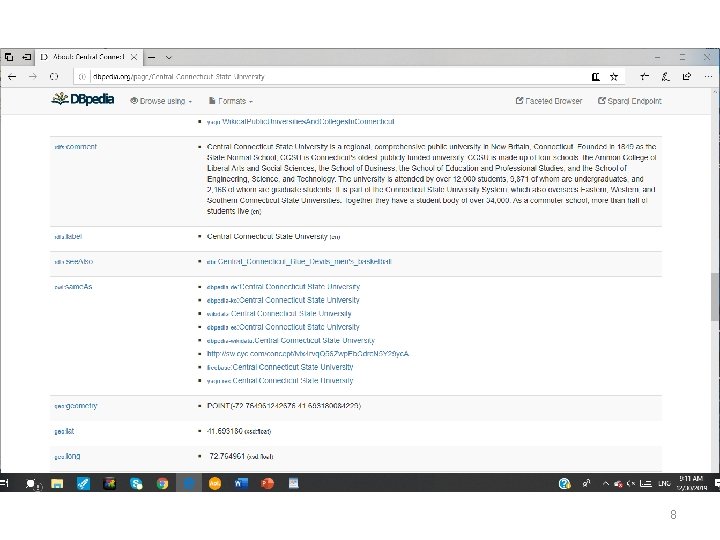Click the rdfs:seeAlso property link
Viewport: 720px width, 540px height.
coord(73,262)
